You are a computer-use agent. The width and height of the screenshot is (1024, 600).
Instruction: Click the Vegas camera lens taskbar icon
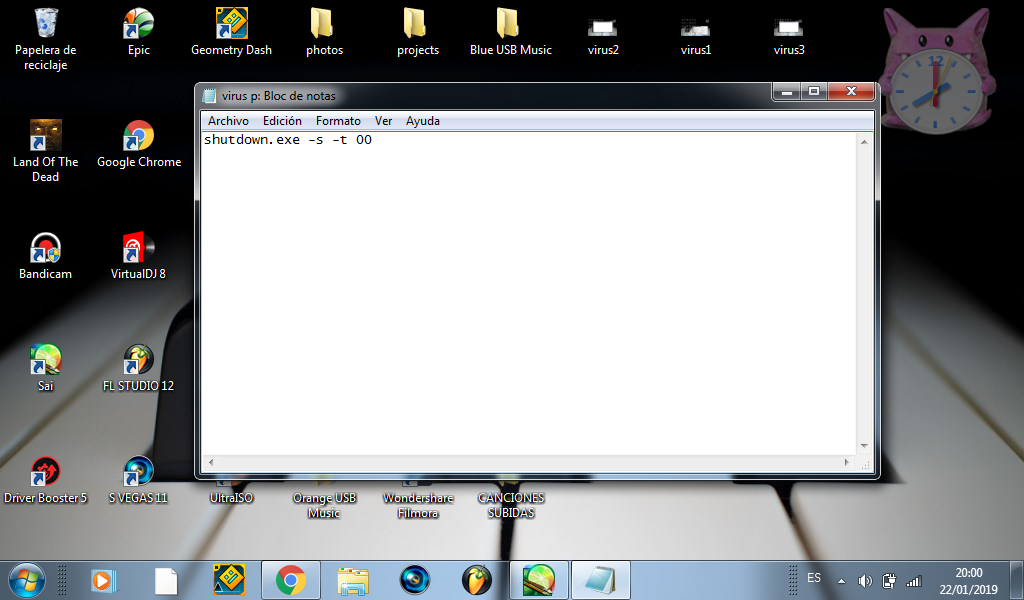click(x=415, y=580)
